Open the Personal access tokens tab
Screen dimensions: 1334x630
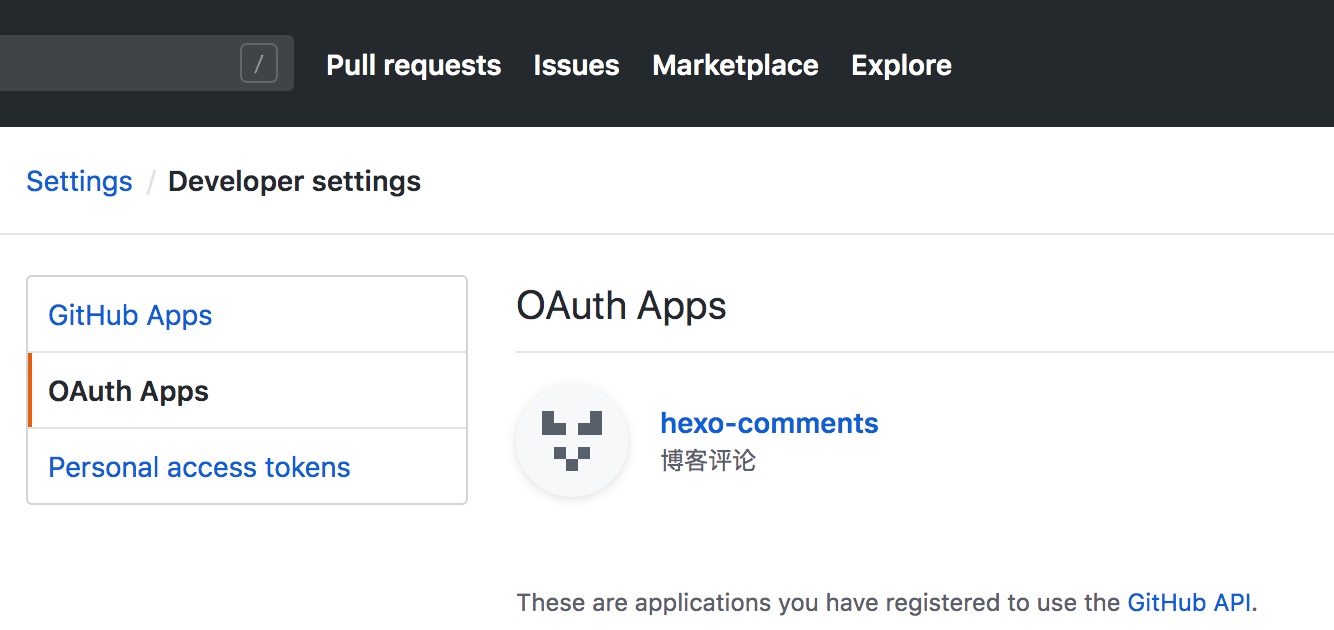point(199,467)
